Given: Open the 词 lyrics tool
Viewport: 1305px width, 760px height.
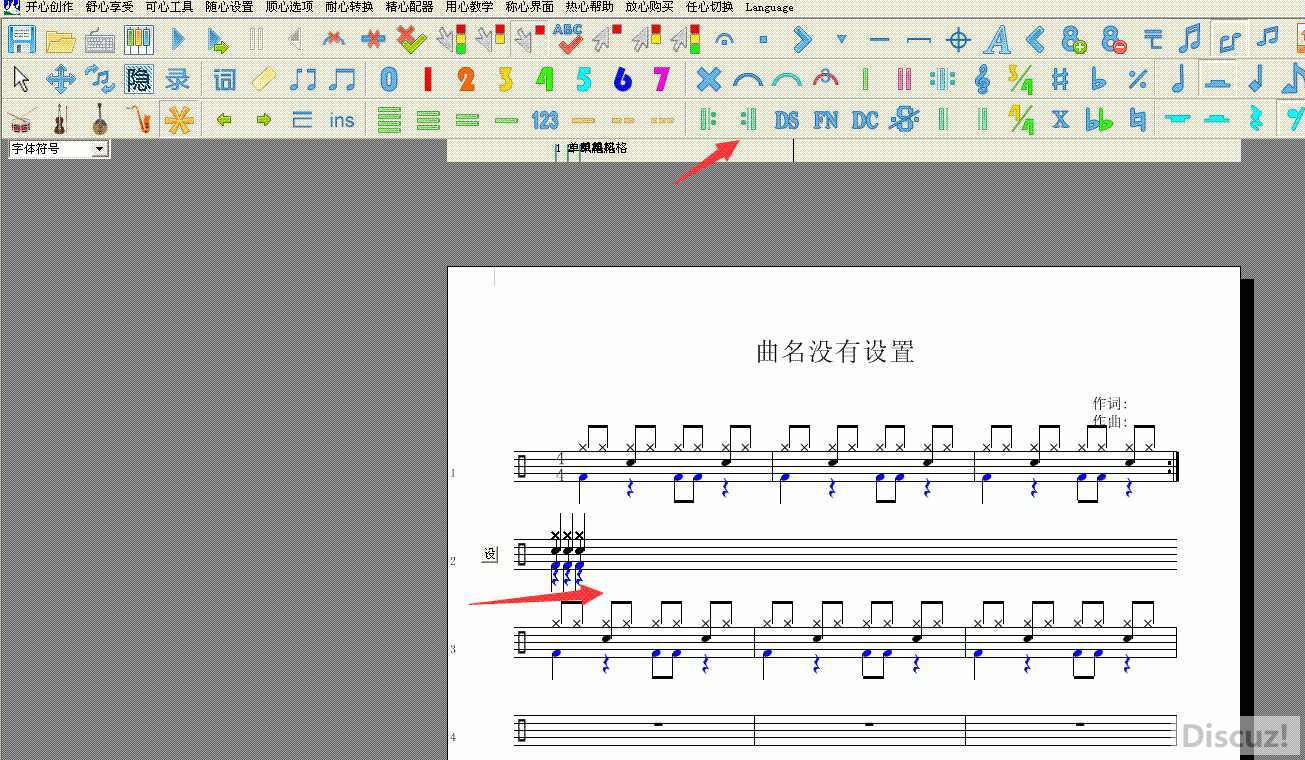Looking at the screenshot, I should coord(224,79).
